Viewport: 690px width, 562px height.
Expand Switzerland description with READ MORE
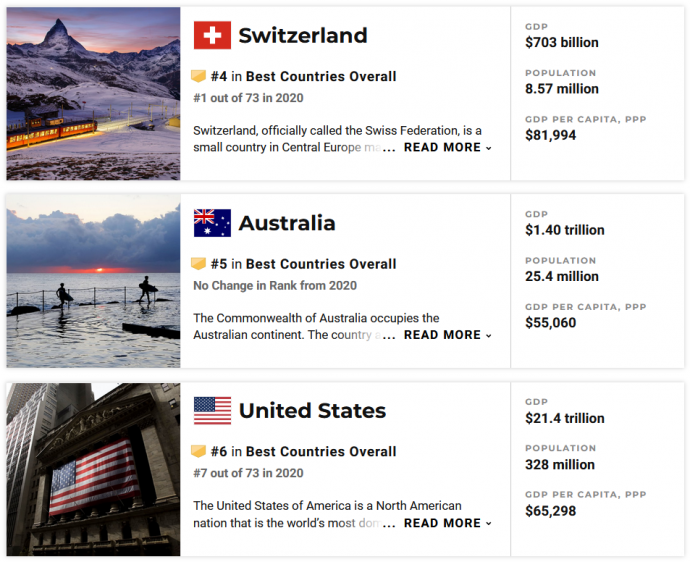pyautogui.click(x=448, y=147)
